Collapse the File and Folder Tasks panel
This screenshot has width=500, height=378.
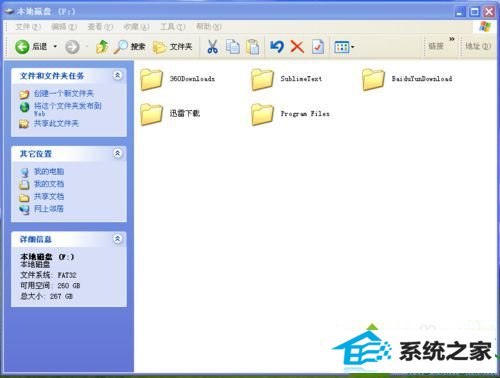117,76
